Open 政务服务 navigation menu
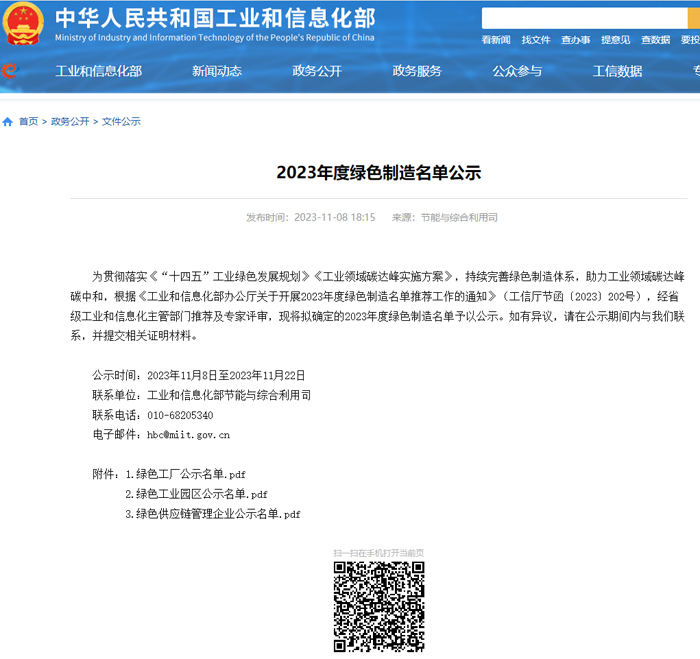Screen dimensions: 700x659 [417, 71]
